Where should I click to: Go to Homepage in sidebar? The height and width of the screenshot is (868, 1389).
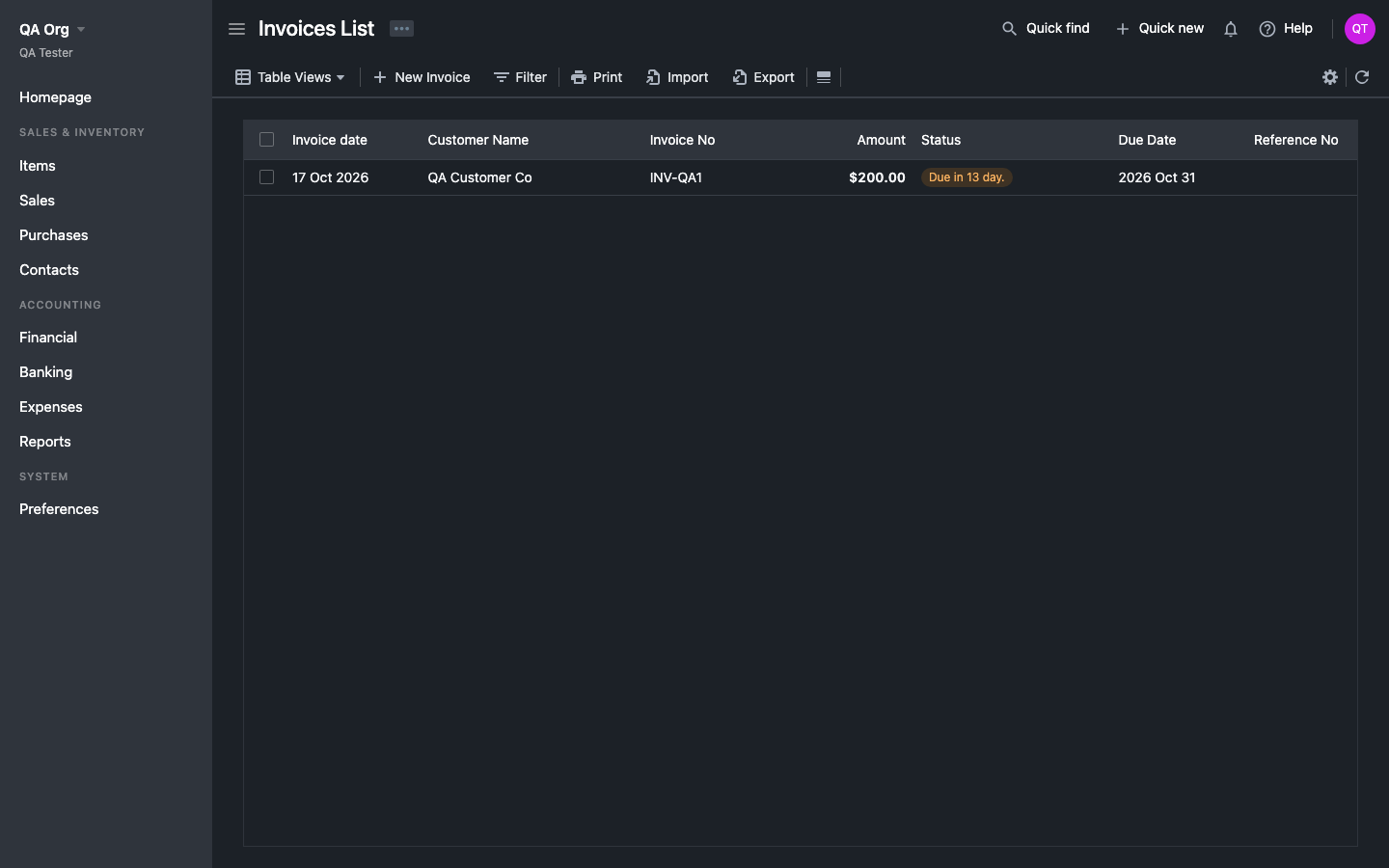pos(55,97)
